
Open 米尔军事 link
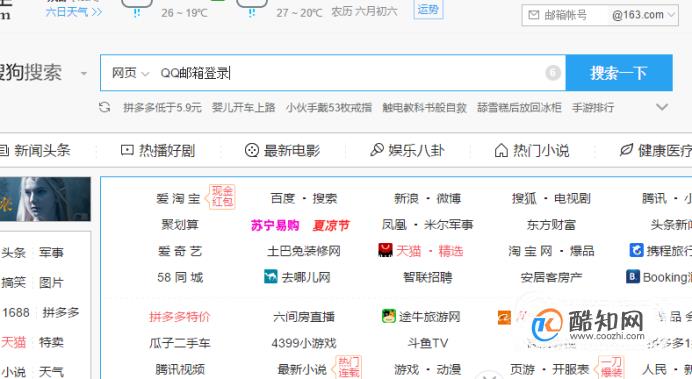[448, 225]
